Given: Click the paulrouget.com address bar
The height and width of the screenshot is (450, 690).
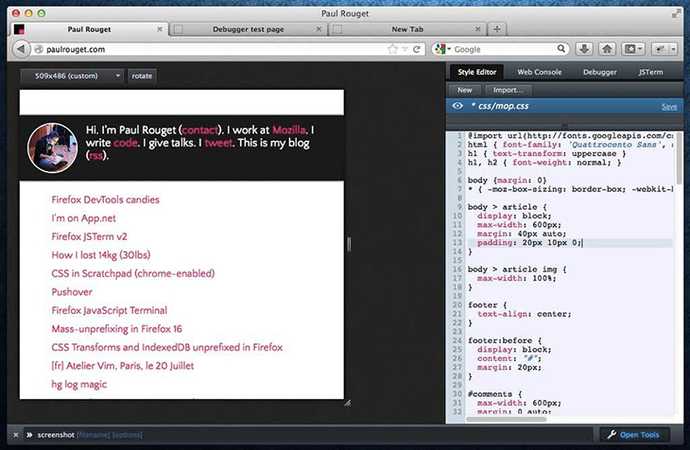Looking at the screenshot, I should tap(200, 49).
